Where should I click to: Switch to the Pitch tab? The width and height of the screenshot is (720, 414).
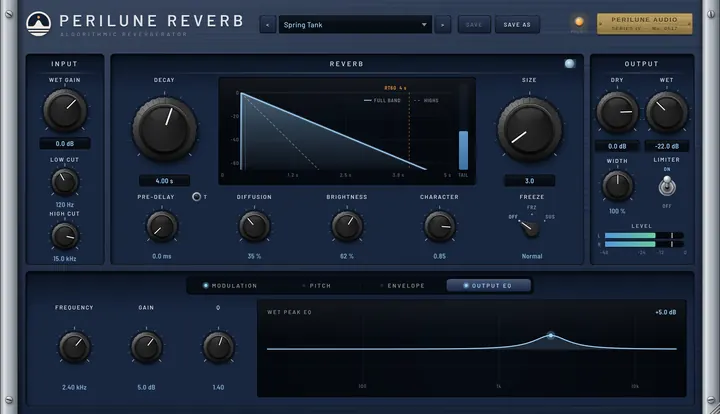pos(316,285)
